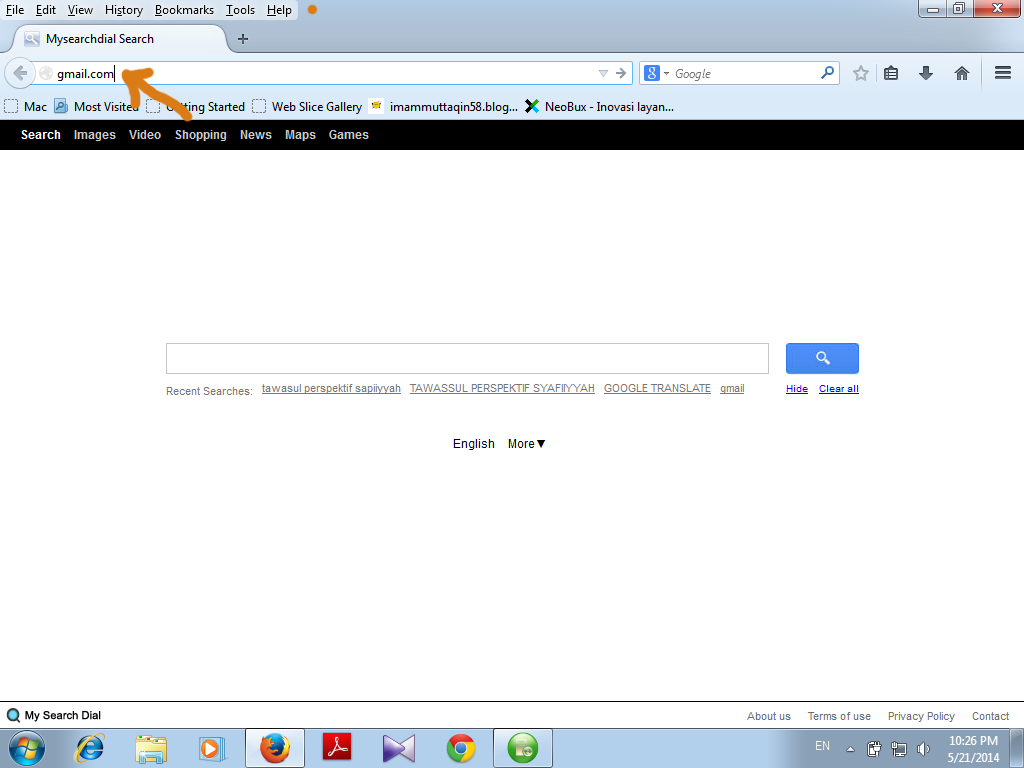Click the blue magnifier search button
The height and width of the screenshot is (768, 1024).
tap(821, 358)
